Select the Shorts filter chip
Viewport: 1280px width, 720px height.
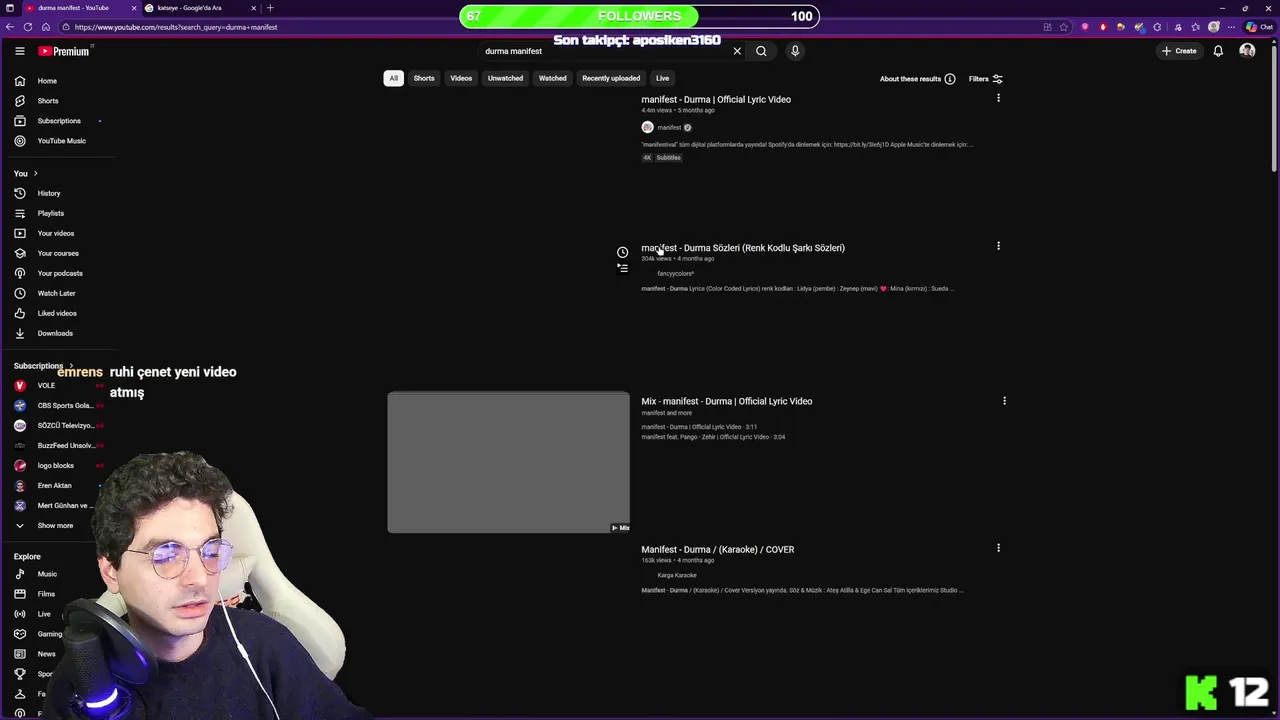pyautogui.click(x=424, y=78)
